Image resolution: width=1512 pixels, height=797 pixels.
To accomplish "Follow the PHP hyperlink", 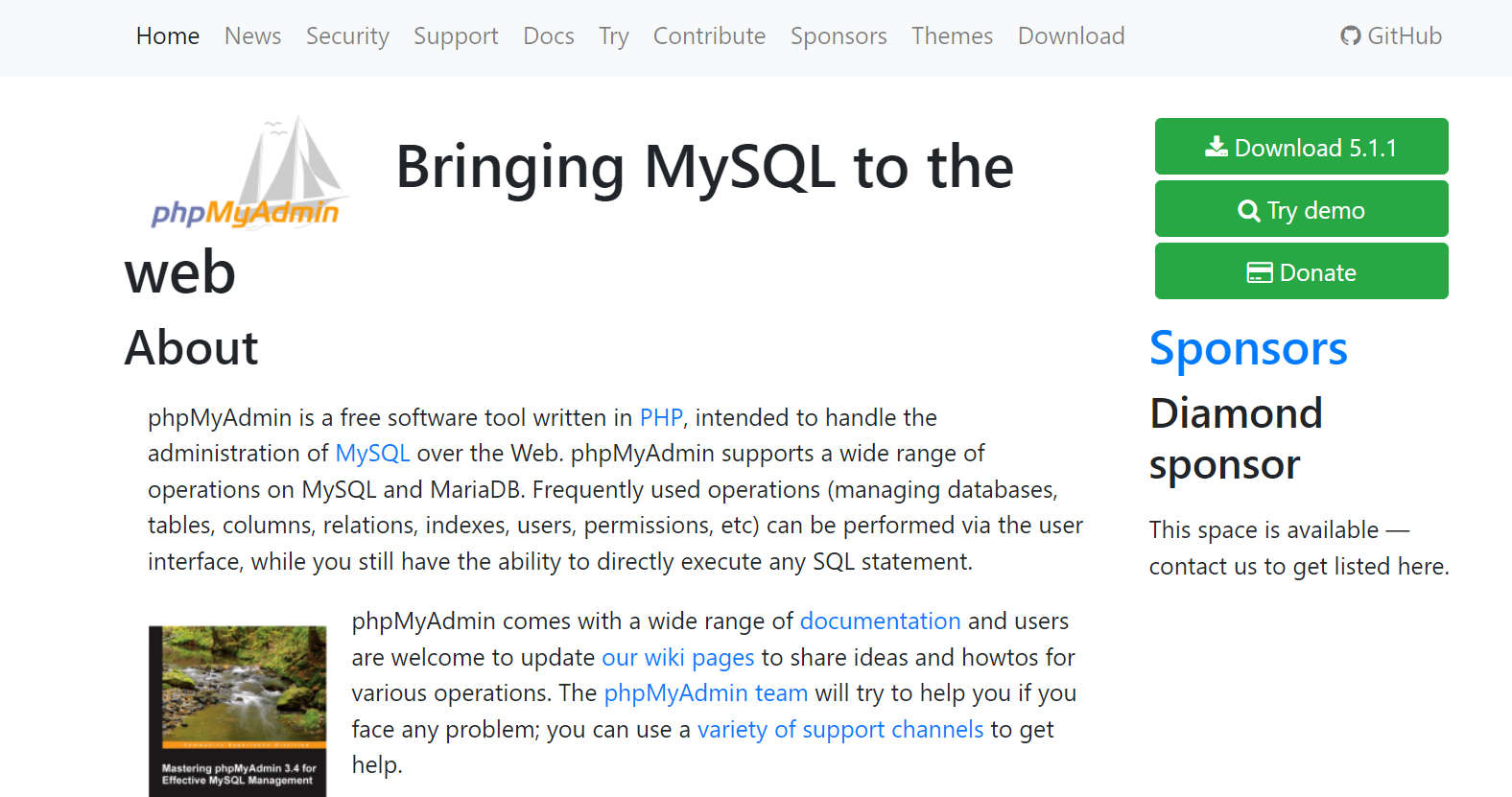I will point(661,418).
